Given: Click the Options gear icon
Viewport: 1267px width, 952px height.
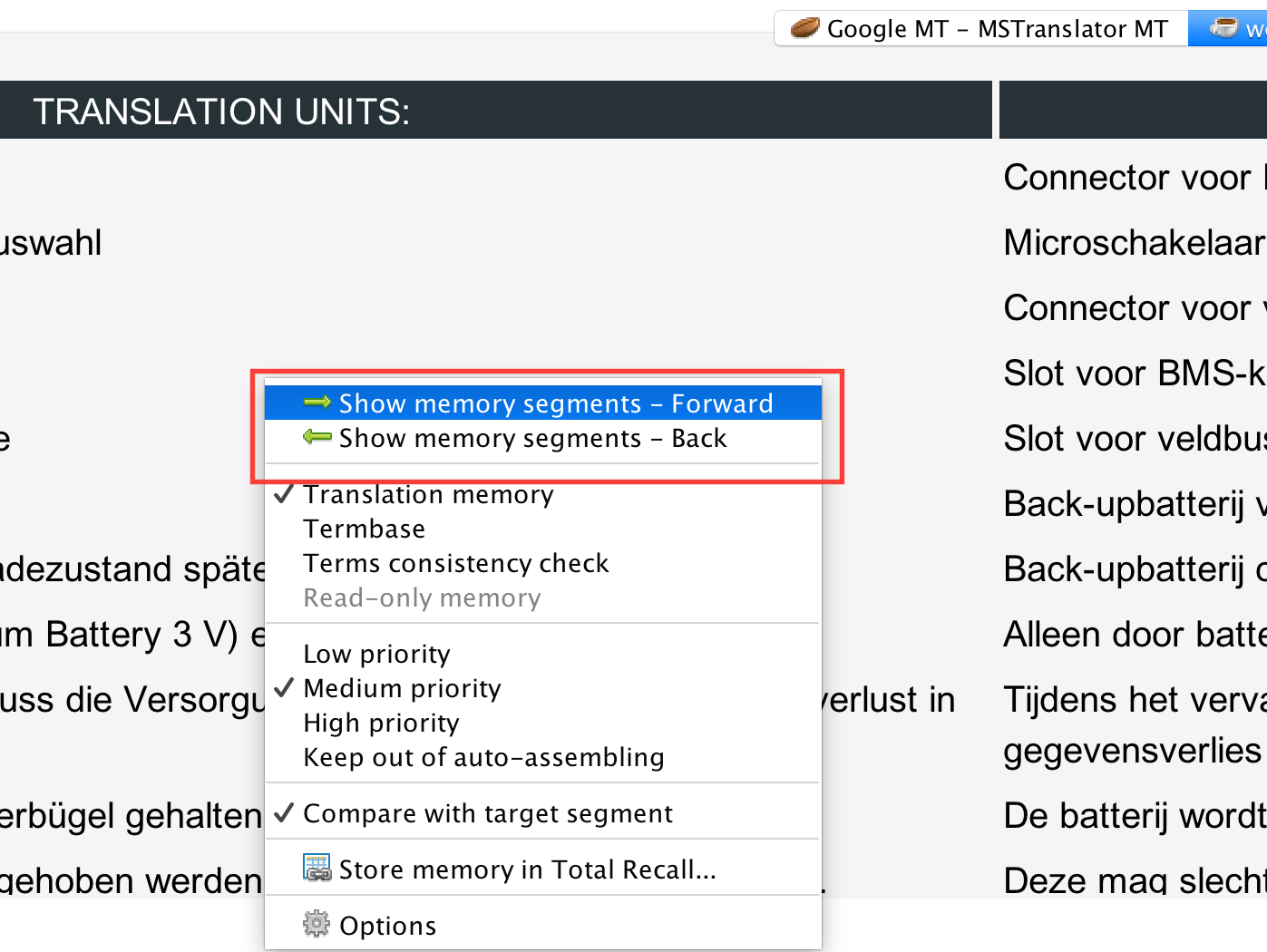Looking at the screenshot, I should tap(317, 925).
